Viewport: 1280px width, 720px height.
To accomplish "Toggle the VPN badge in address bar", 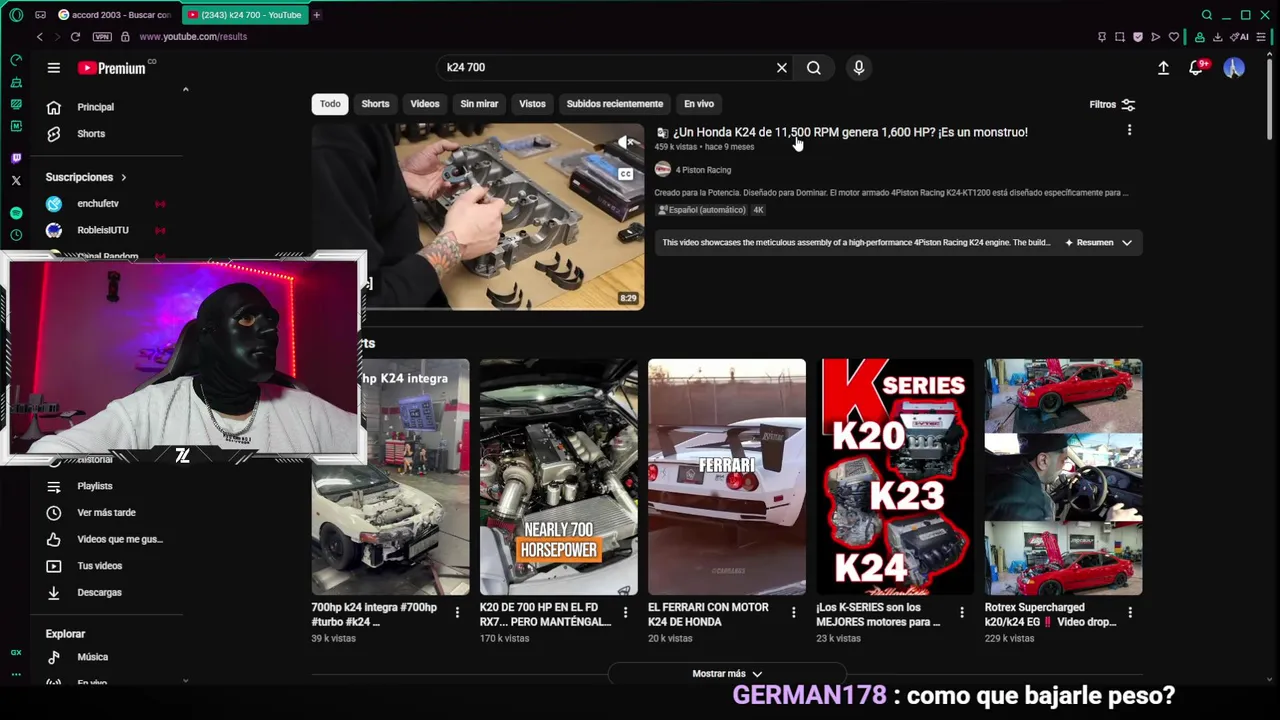I will 102,37.
